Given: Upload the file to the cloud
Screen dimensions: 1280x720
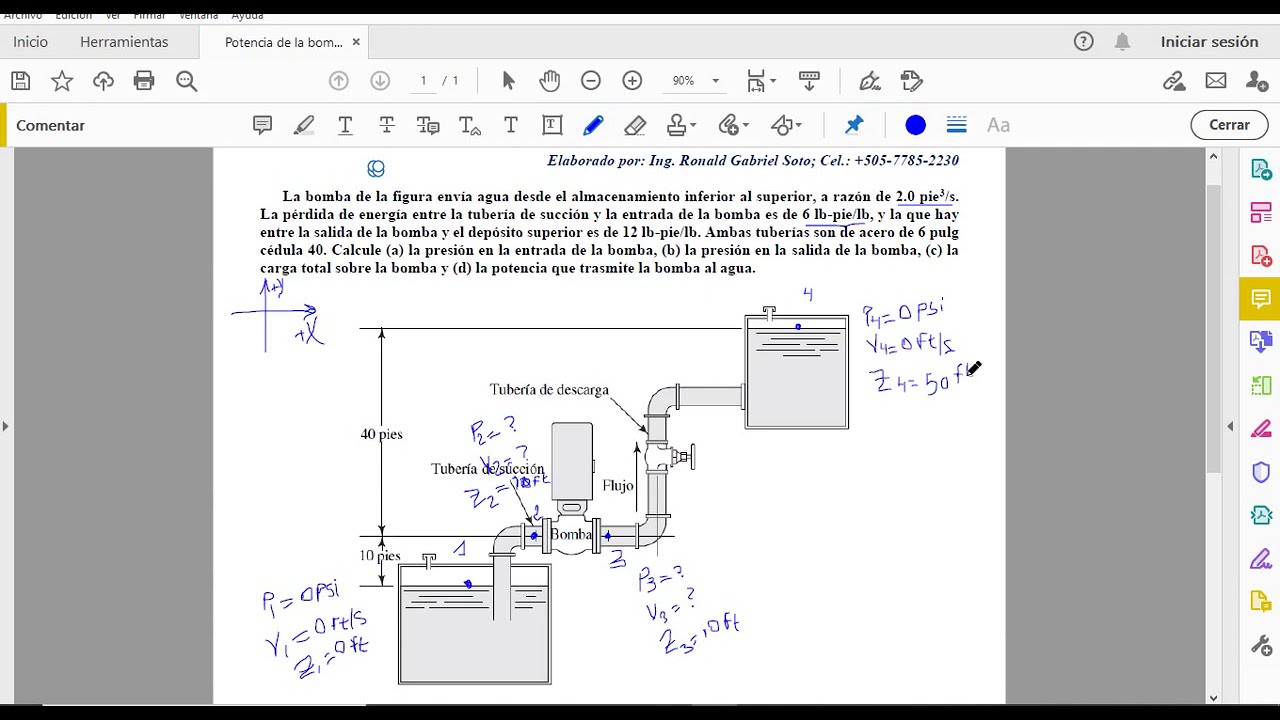Looking at the screenshot, I should tap(103, 81).
